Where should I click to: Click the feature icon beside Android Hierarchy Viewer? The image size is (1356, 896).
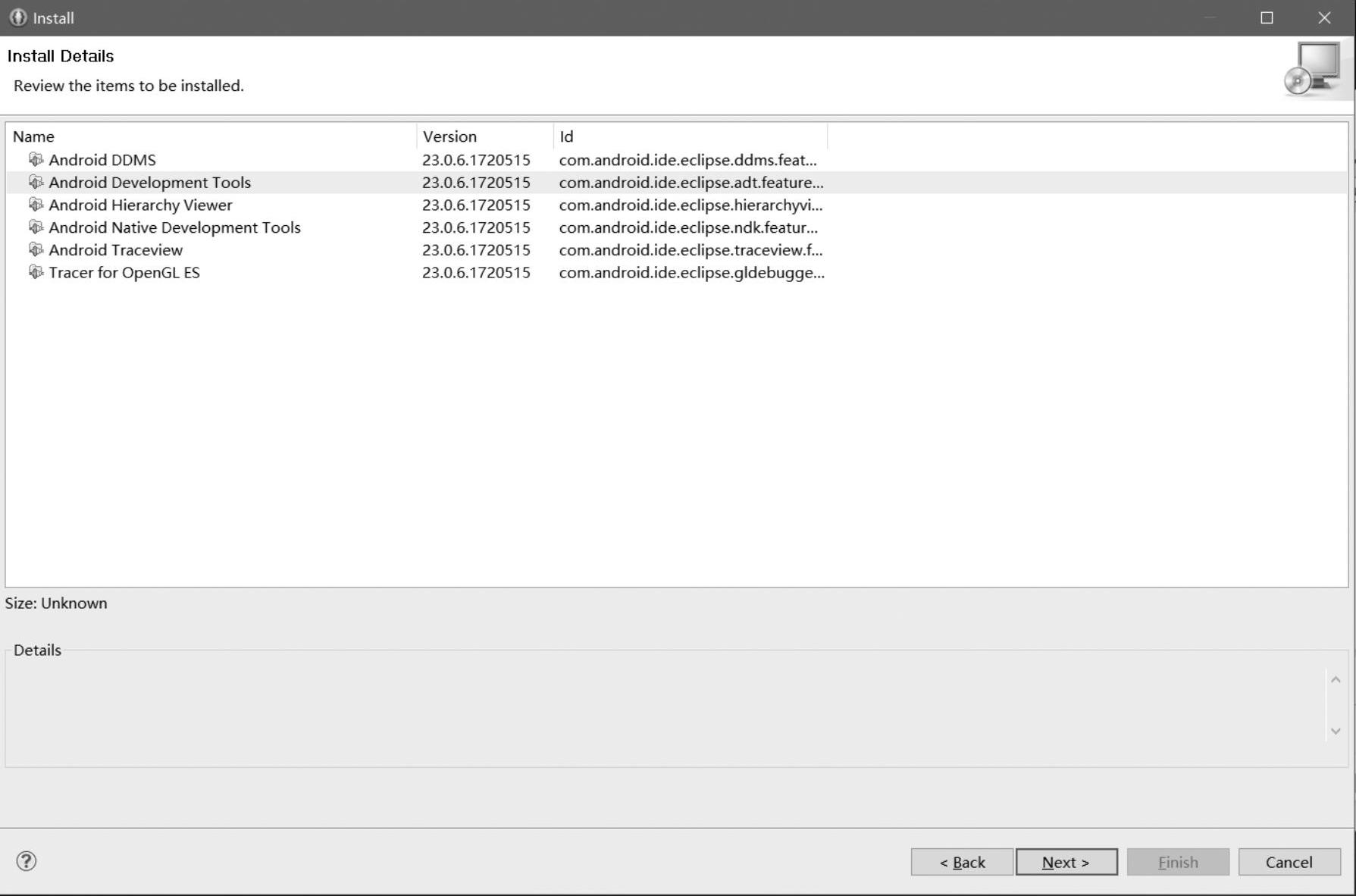coord(36,205)
